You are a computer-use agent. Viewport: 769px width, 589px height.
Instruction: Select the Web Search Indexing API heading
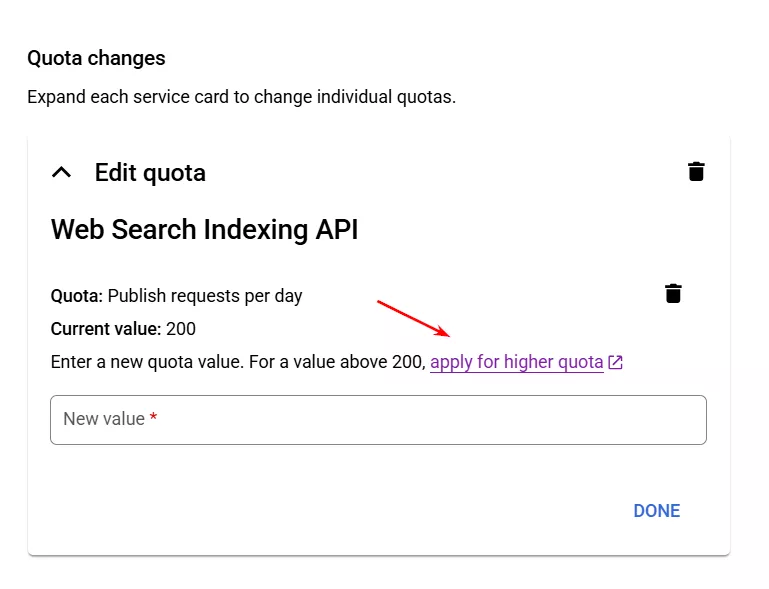[204, 230]
